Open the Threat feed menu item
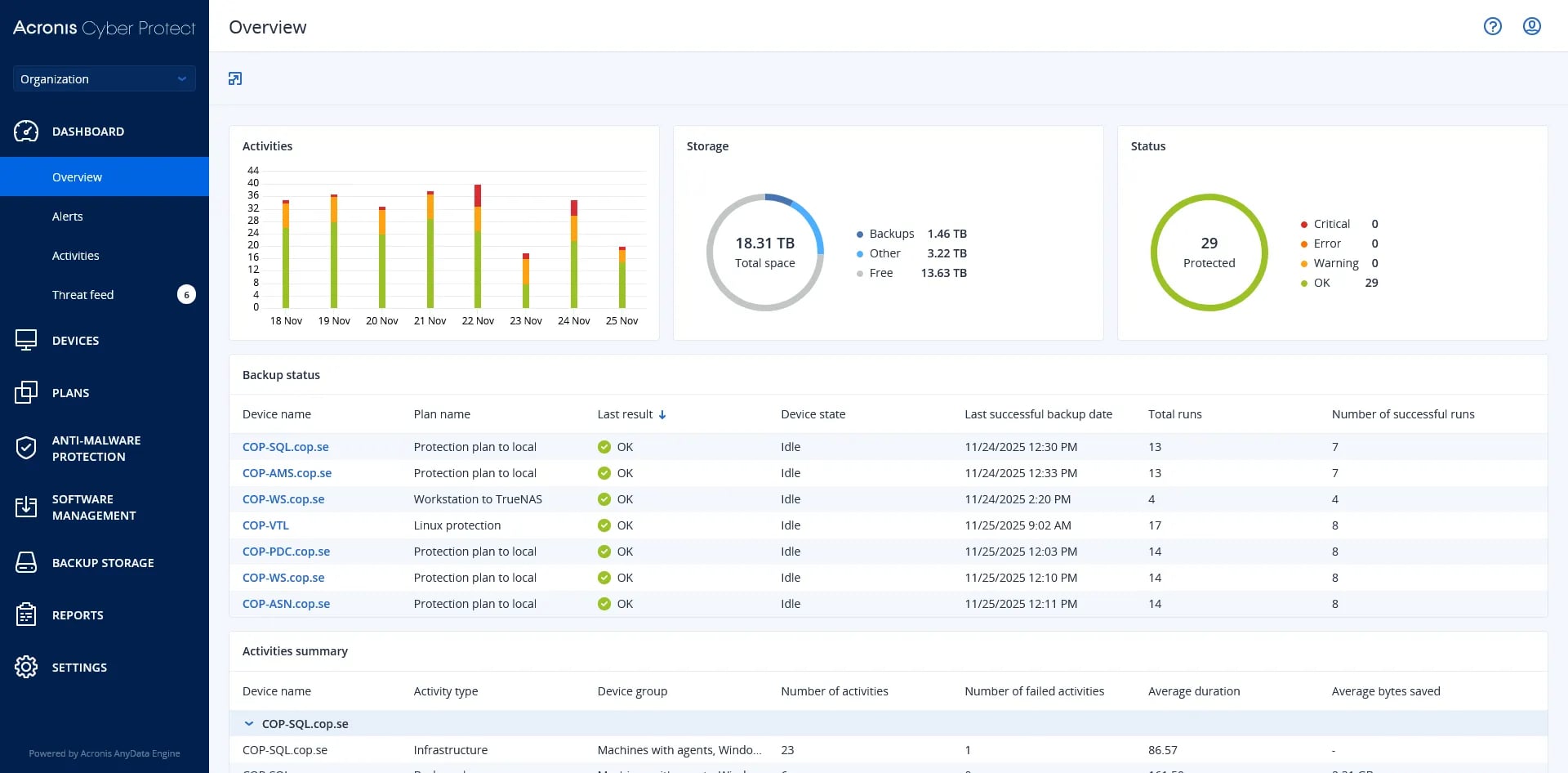Viewport: 1568px width, 773px height. 83,295
